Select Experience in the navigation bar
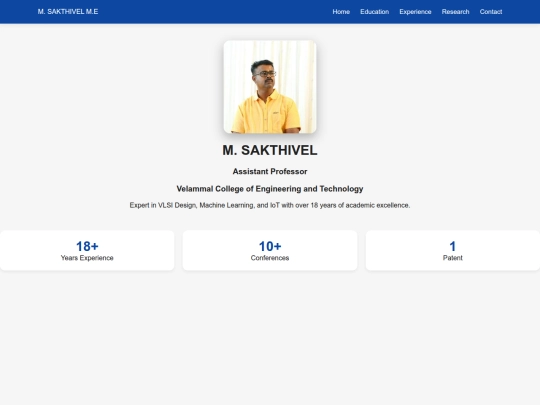The width and height of the screenshot is (540, 405). tap(415, 12)
